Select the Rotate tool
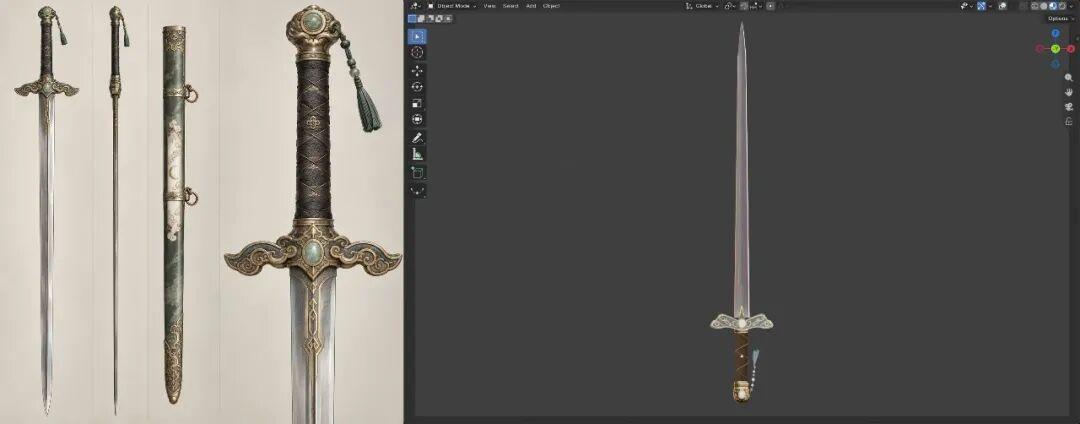1080x424 pixels. [x=417, y=87]
